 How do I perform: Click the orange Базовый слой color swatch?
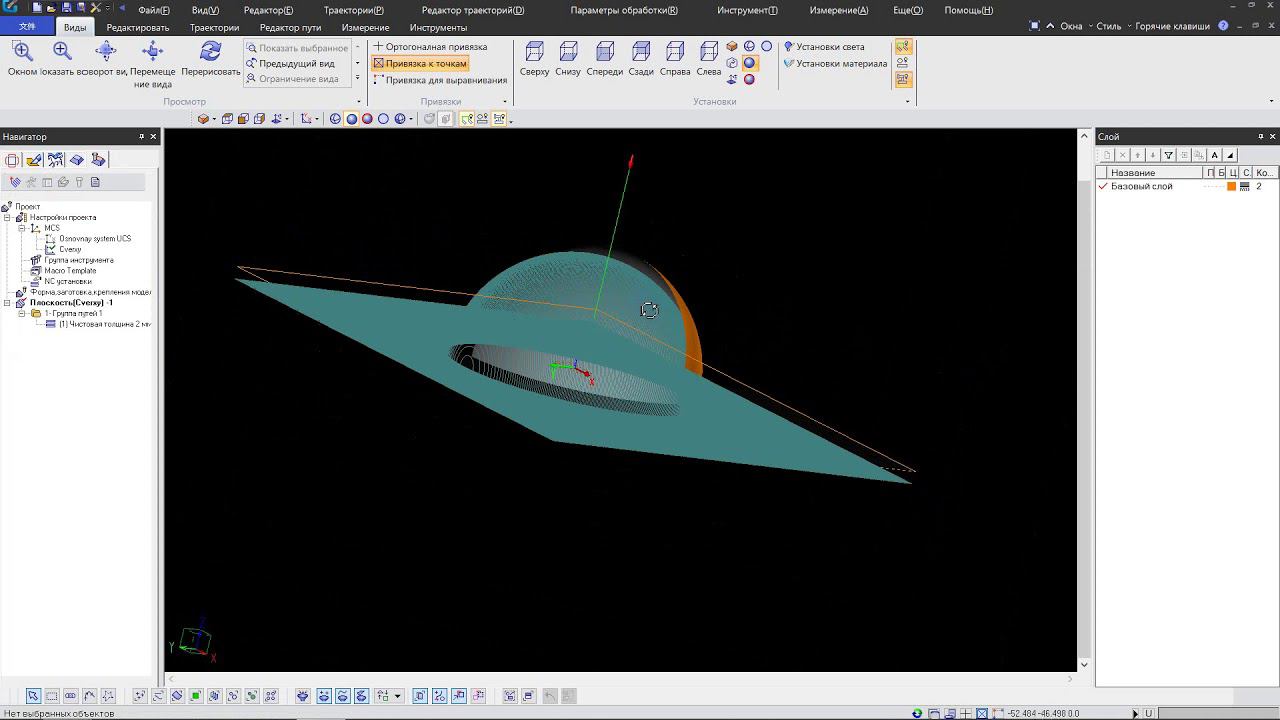click(x=1231, y=187)
